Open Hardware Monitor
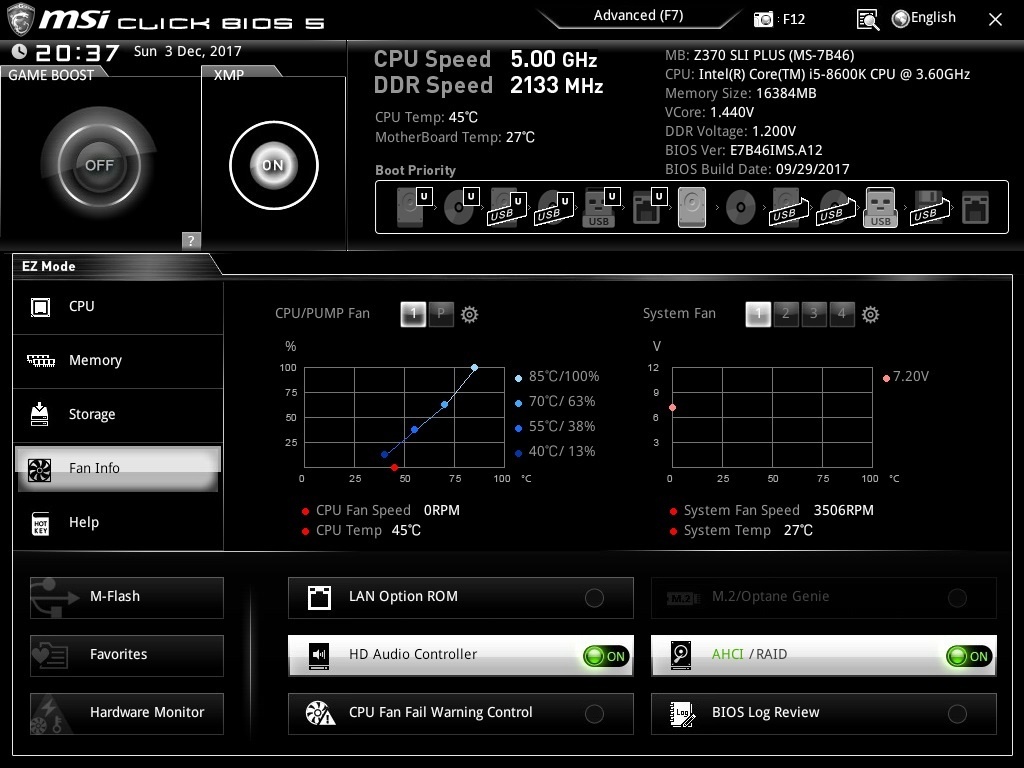 [x=127, y=713]
